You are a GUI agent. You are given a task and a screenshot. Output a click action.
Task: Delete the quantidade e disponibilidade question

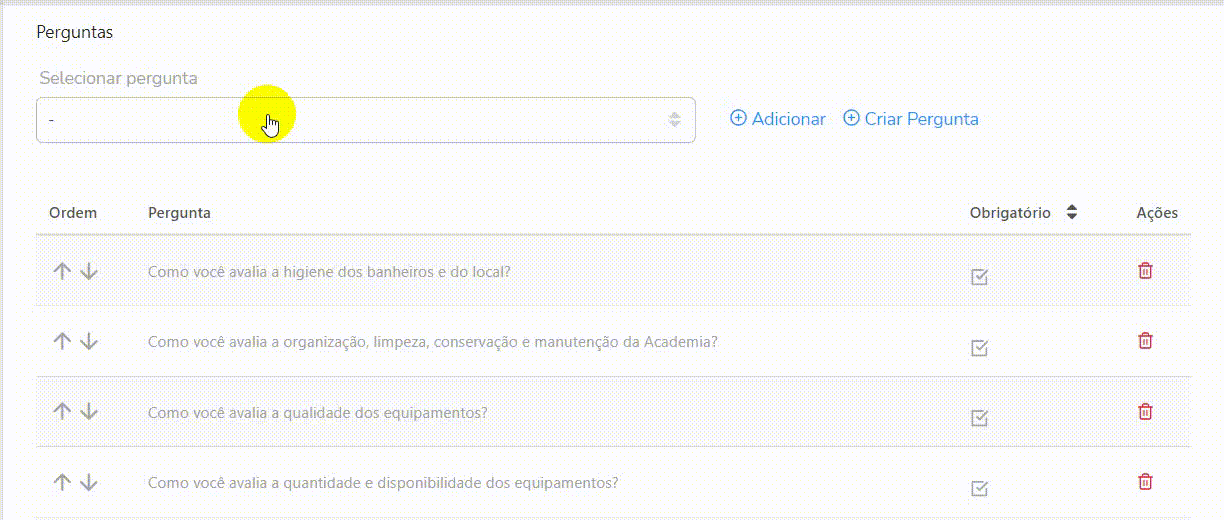[x=1146, y=482]
